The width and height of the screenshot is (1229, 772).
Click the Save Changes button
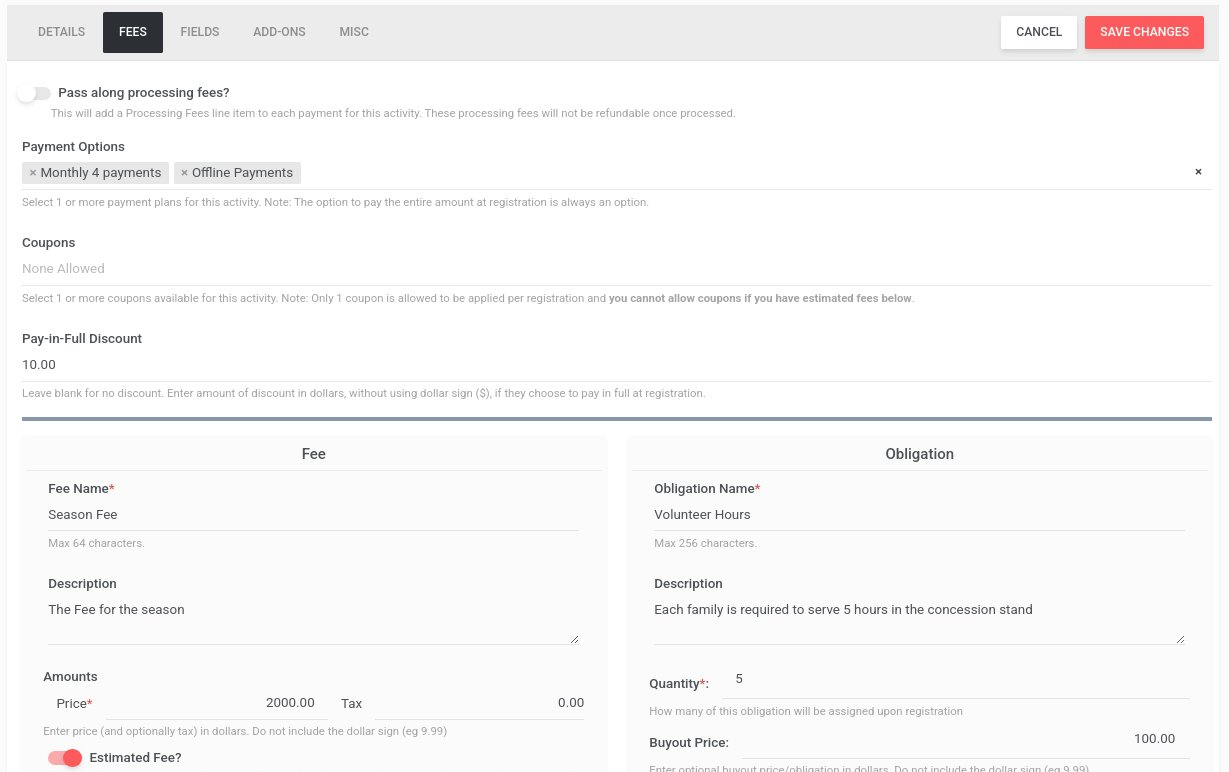[x=1144, y=32]
